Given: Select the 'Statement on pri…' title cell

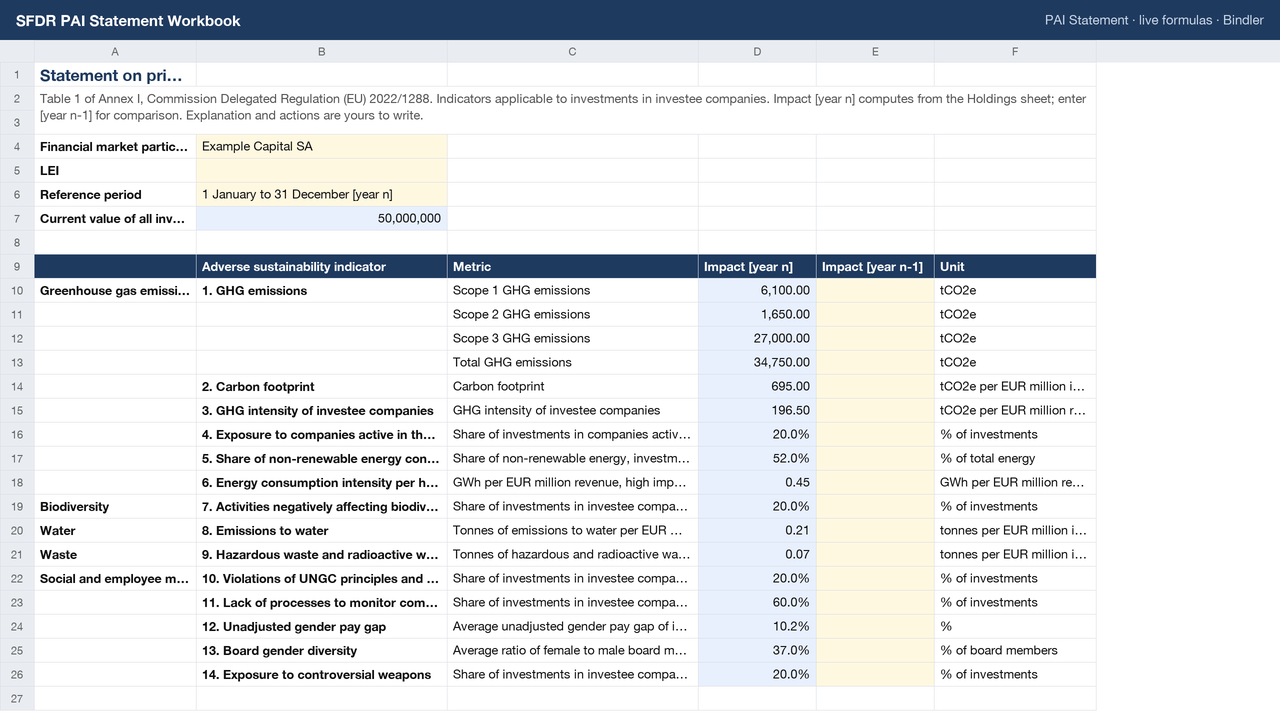Looking at the screenshot, I should point(115,74).
